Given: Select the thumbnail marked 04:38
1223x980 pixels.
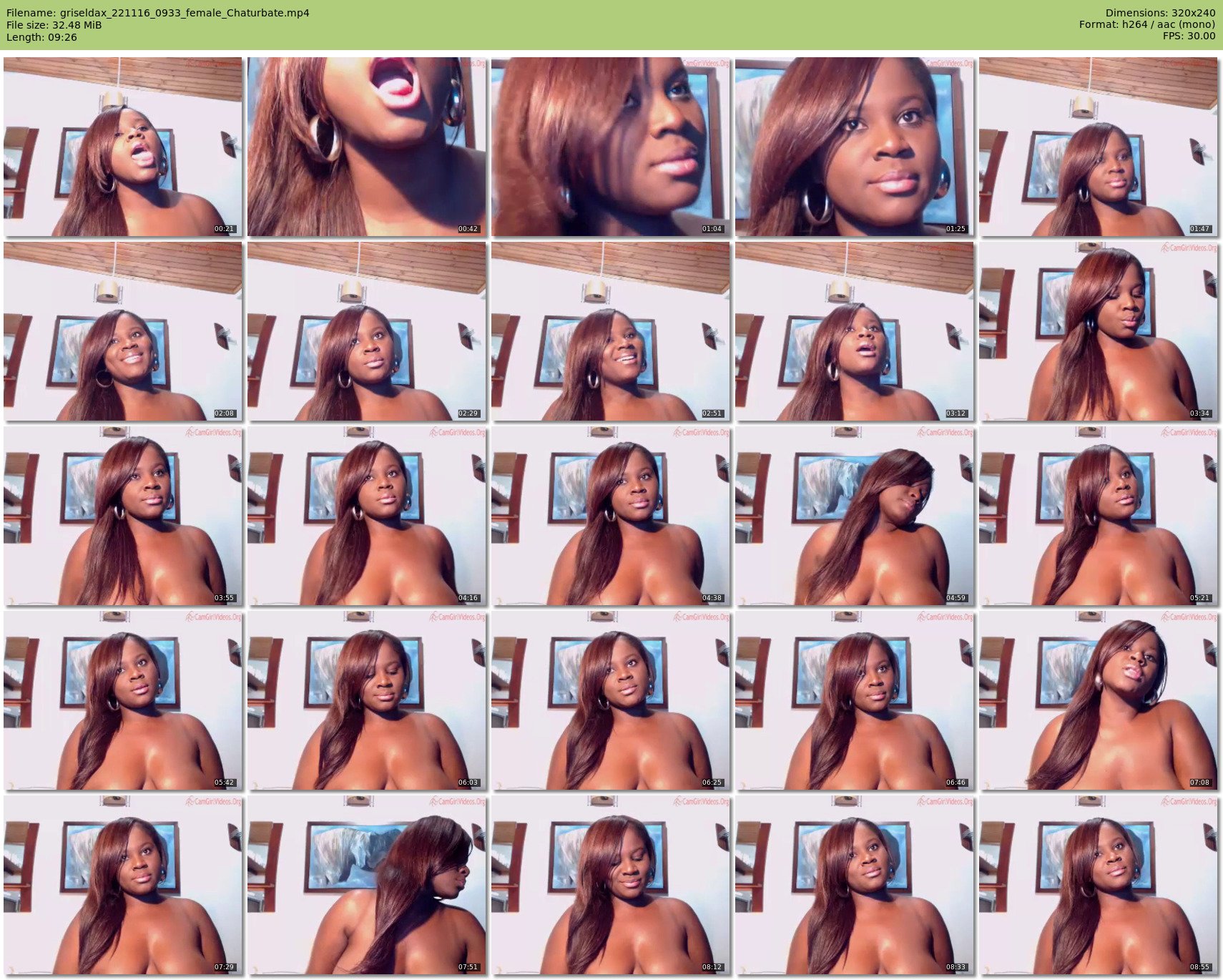Looking at the screenshot, I should click(x=611, y=516).
